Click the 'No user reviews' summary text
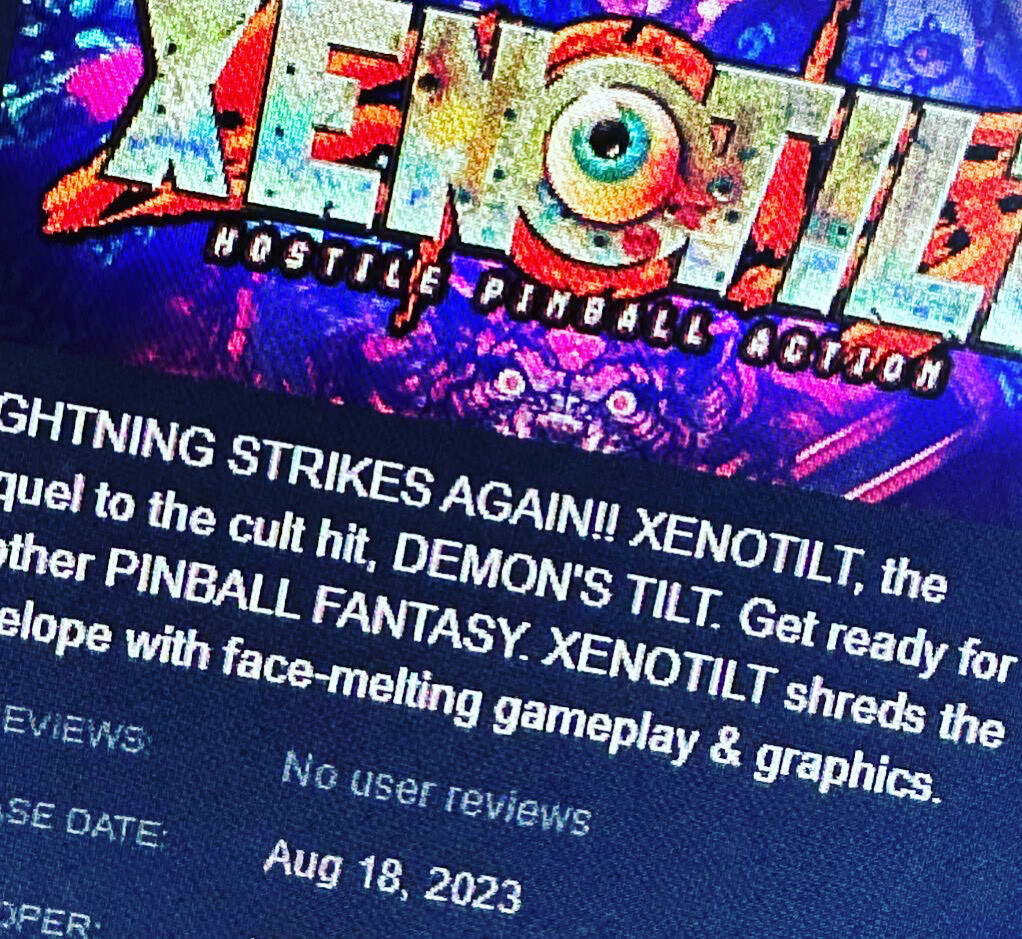The width and height of the screenshot is (1022, 939). (437, 792)
